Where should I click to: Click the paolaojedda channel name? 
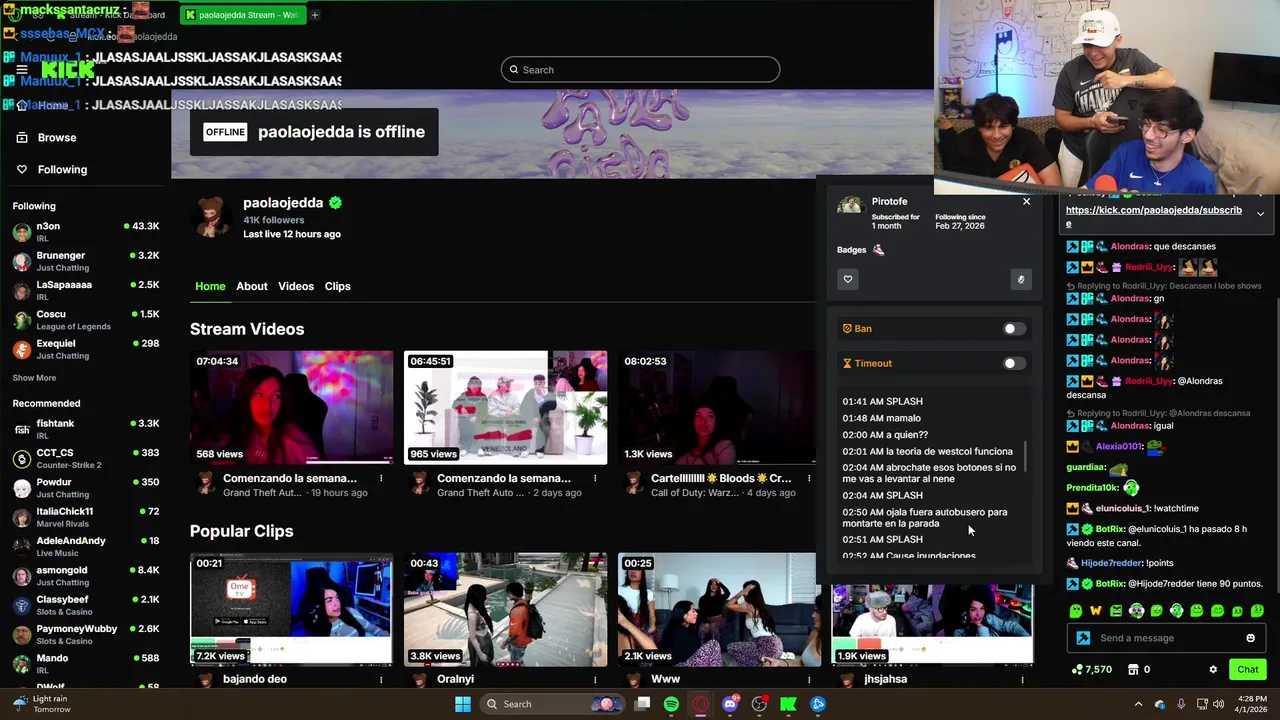pos(282,203)
